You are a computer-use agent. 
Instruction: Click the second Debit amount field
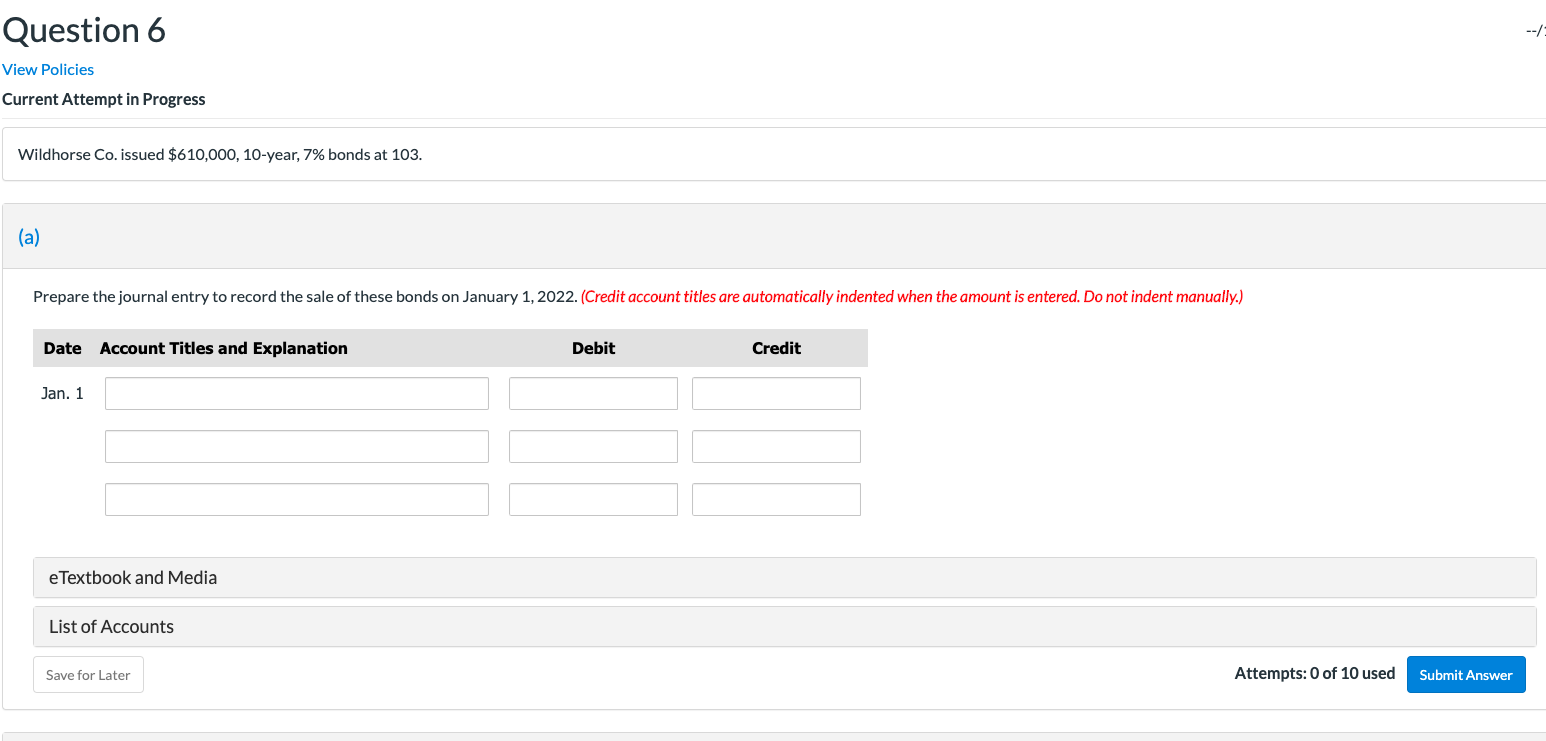coord(593,446)
